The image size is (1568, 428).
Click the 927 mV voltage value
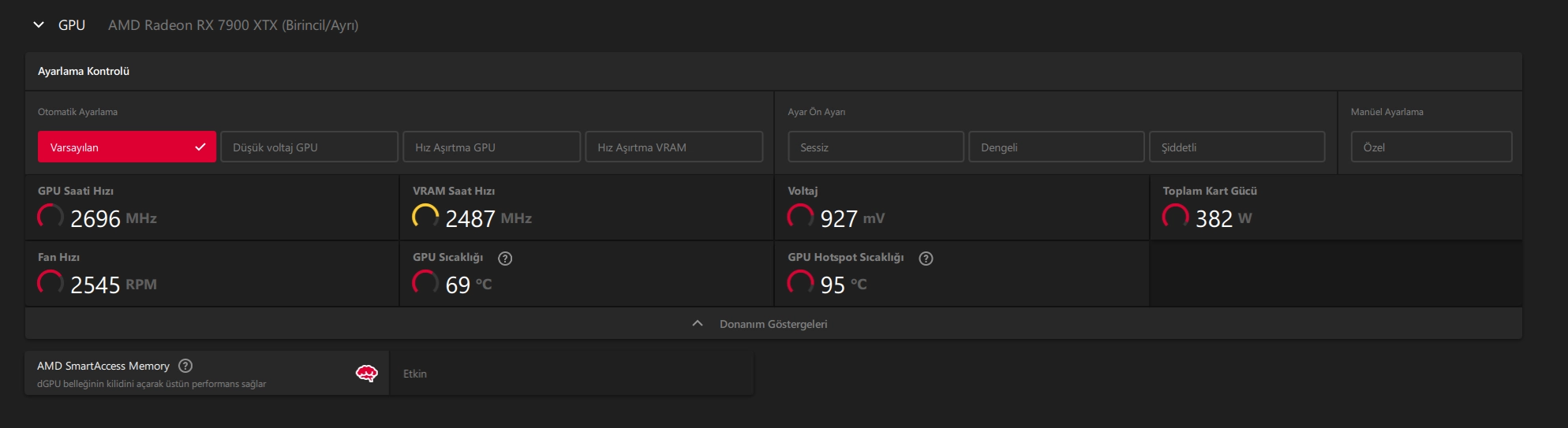pyautogui.click(x=852, y=218)
